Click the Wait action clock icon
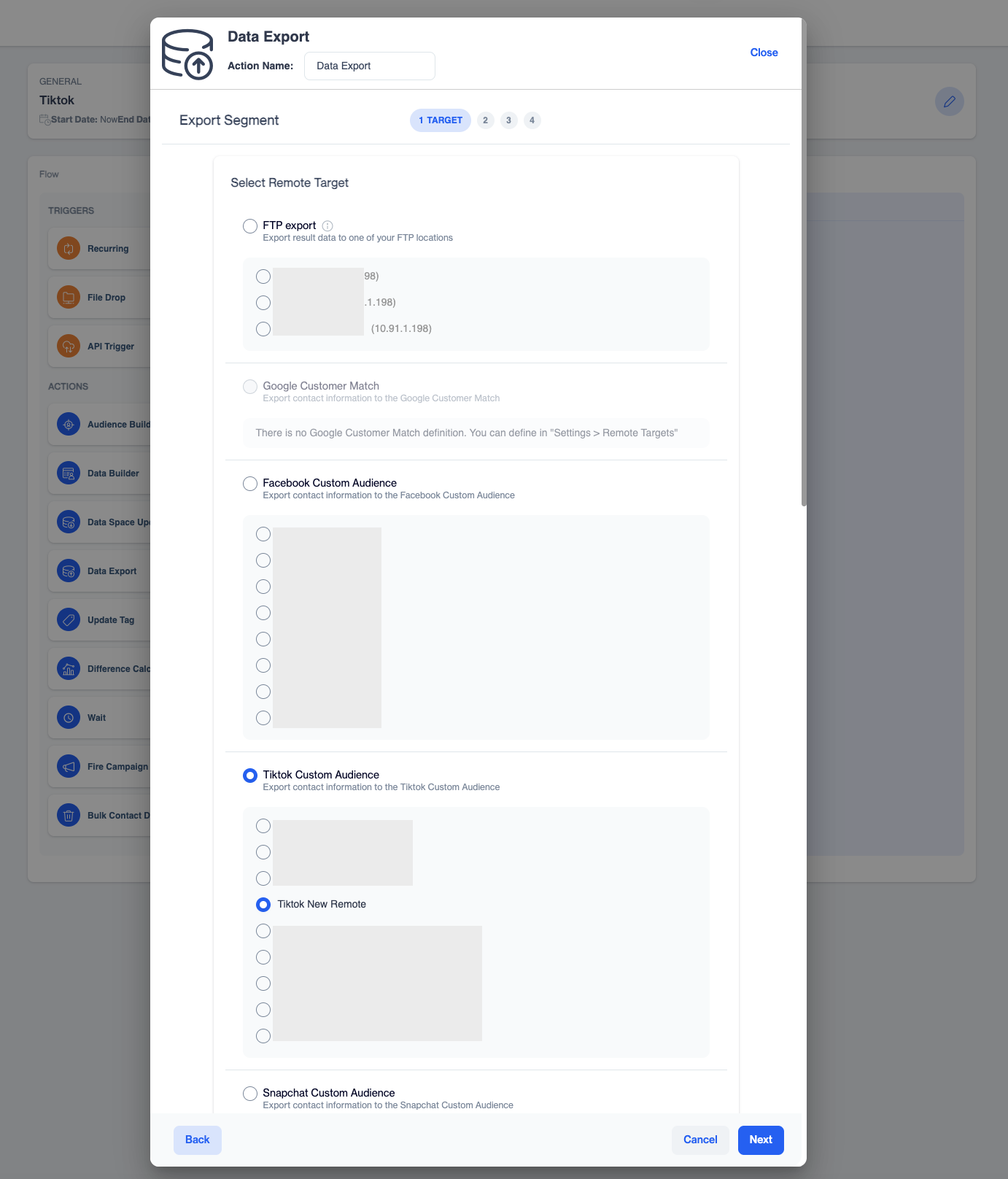The image size is (1008, 1179). click(69, 718)
